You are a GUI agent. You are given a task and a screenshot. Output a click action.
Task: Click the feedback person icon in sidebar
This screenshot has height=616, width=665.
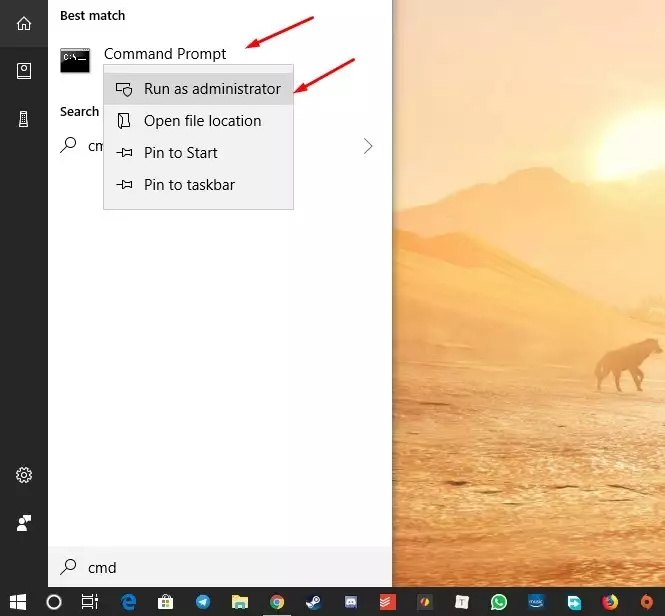tap(24, 523)
